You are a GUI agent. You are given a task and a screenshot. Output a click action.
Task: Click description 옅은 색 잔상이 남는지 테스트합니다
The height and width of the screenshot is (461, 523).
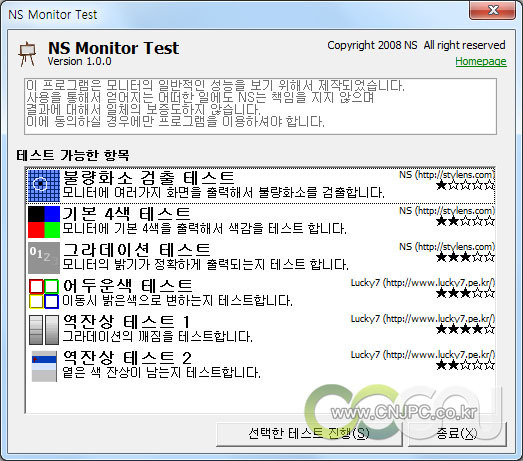pos(161,373)
